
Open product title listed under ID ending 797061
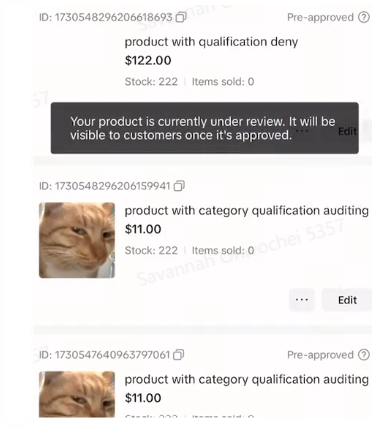(x=247, y=379)
